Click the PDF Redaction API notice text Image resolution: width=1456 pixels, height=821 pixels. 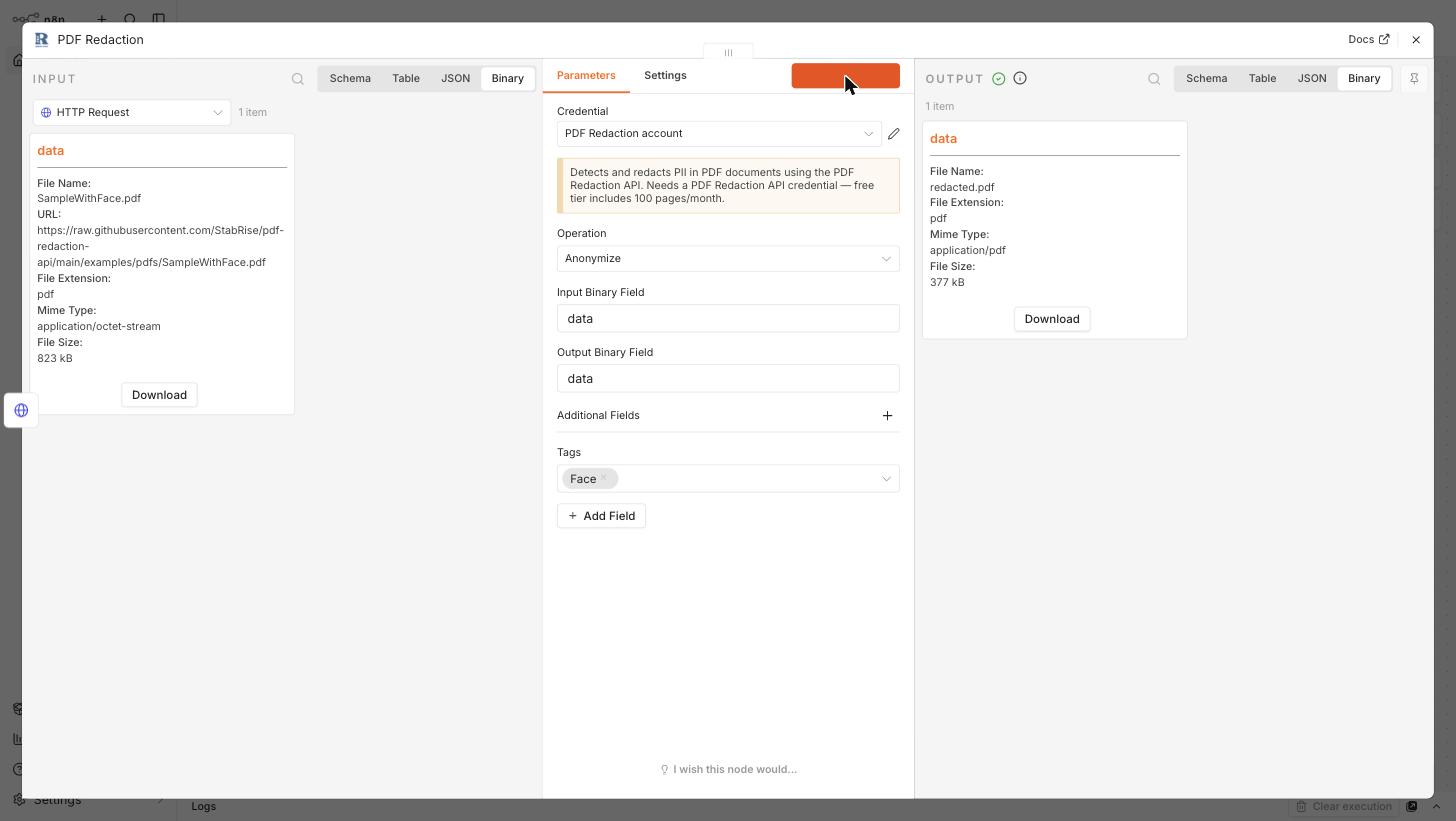coord(722,186)
